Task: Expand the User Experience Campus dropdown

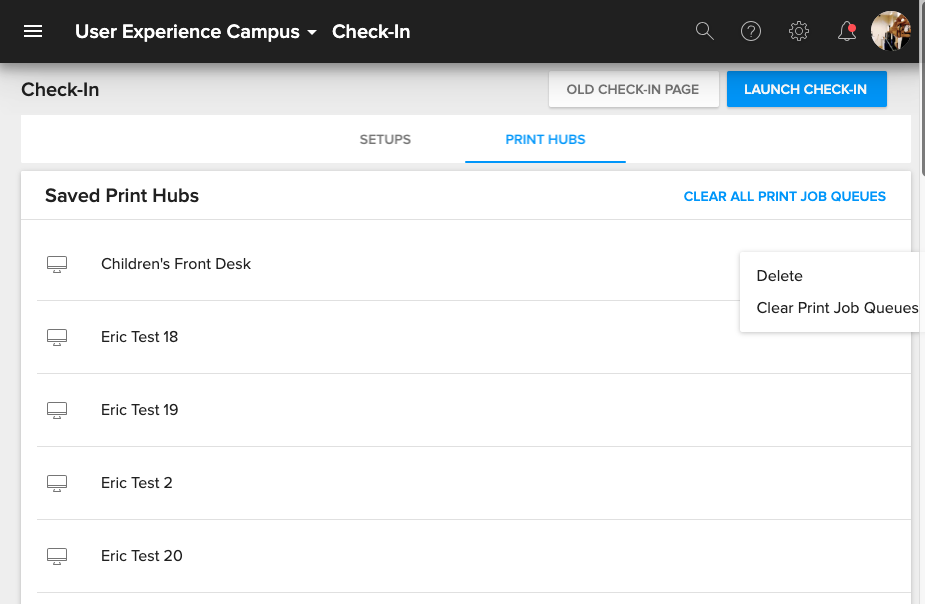Action: point(196,31)
